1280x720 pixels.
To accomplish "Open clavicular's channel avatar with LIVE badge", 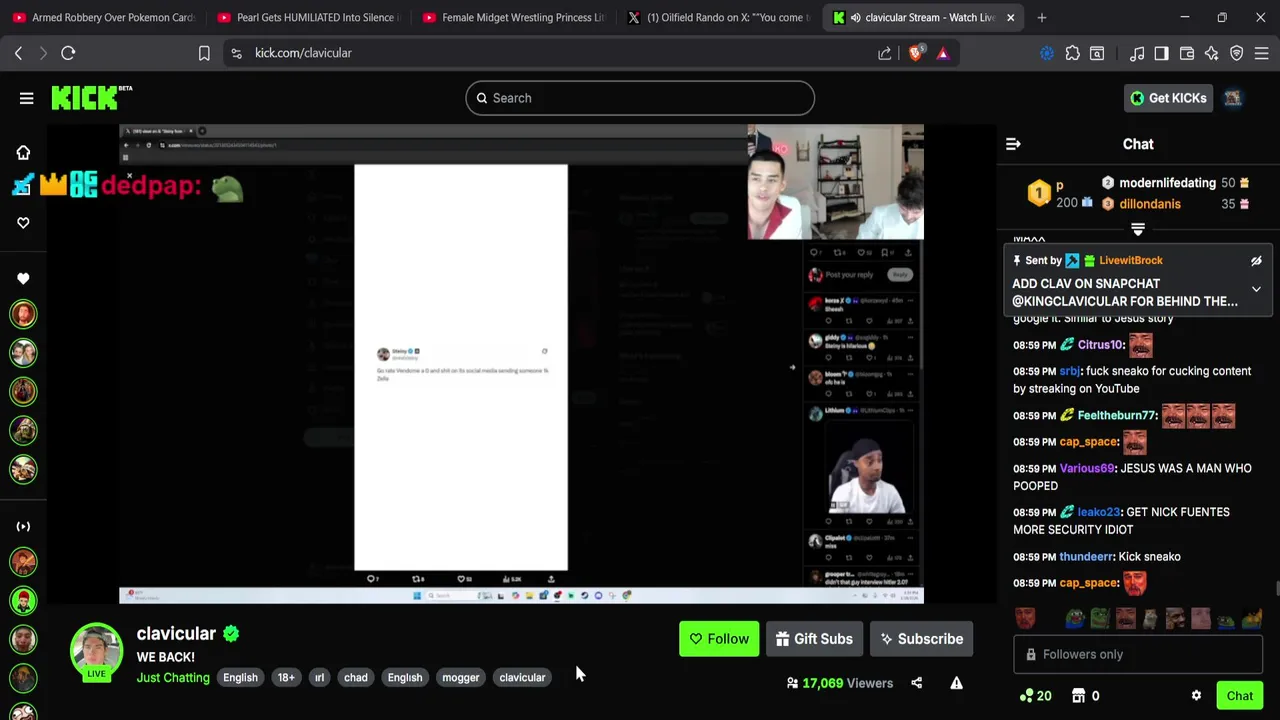I will click(96, 651).
